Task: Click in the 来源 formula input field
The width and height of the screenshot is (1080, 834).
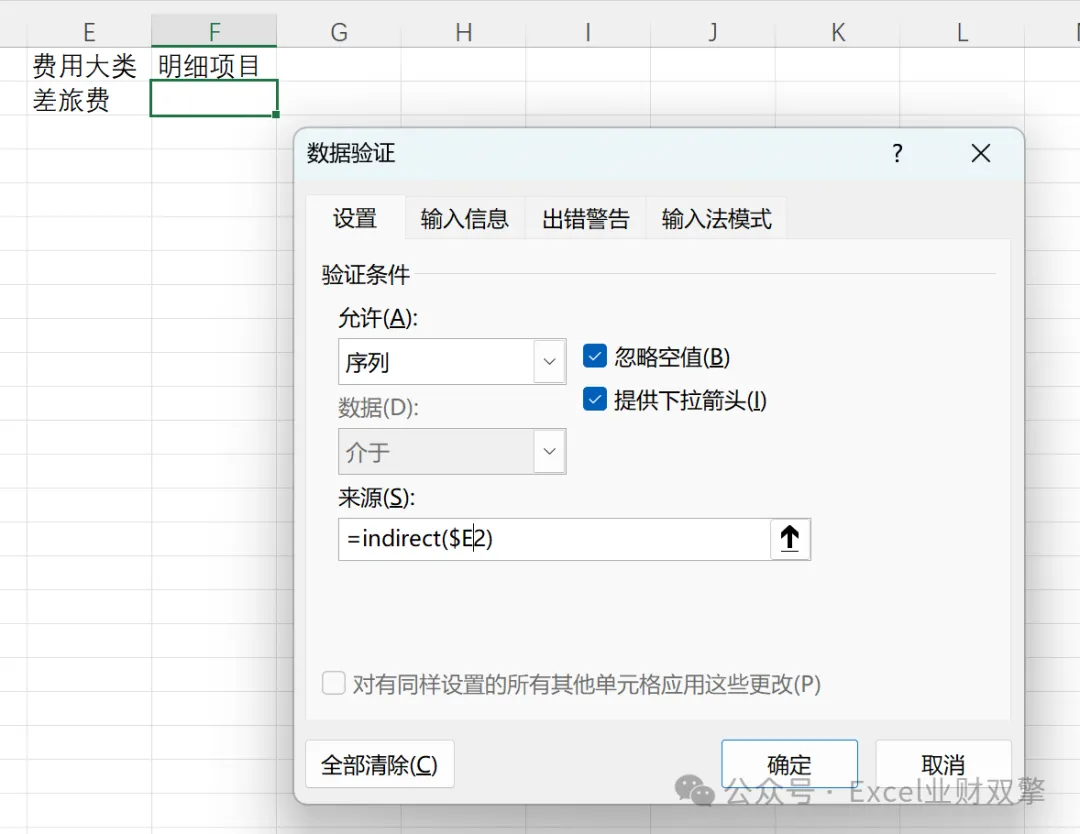Action: point(554,539)
